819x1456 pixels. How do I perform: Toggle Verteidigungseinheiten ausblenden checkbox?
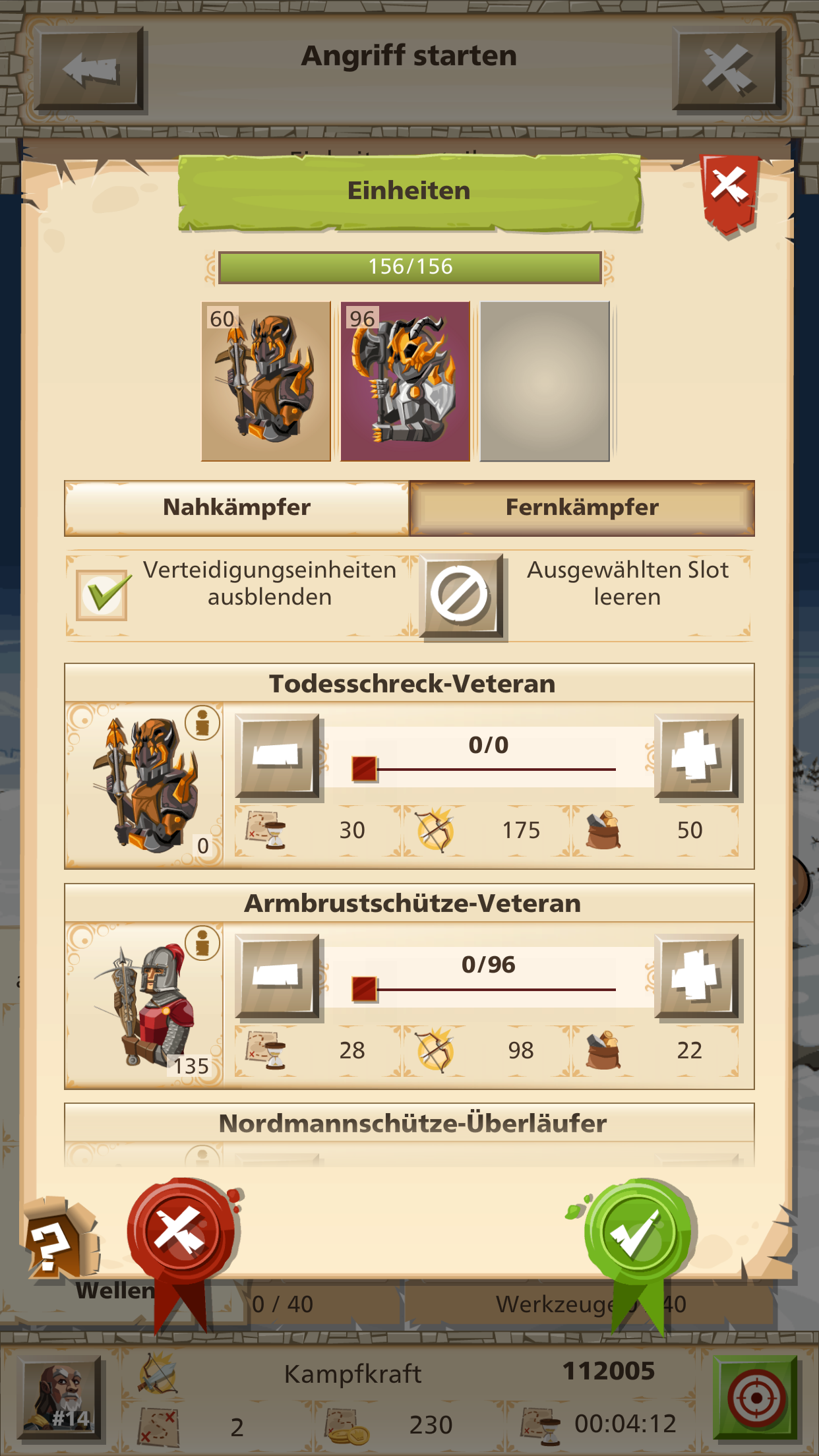tap(102, 595)
